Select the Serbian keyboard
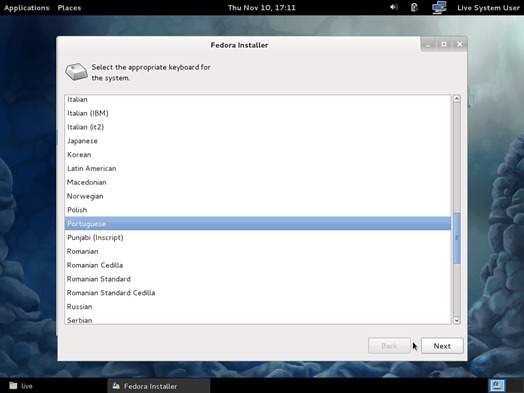Screen dimensions: 524x393 [258, 320]
